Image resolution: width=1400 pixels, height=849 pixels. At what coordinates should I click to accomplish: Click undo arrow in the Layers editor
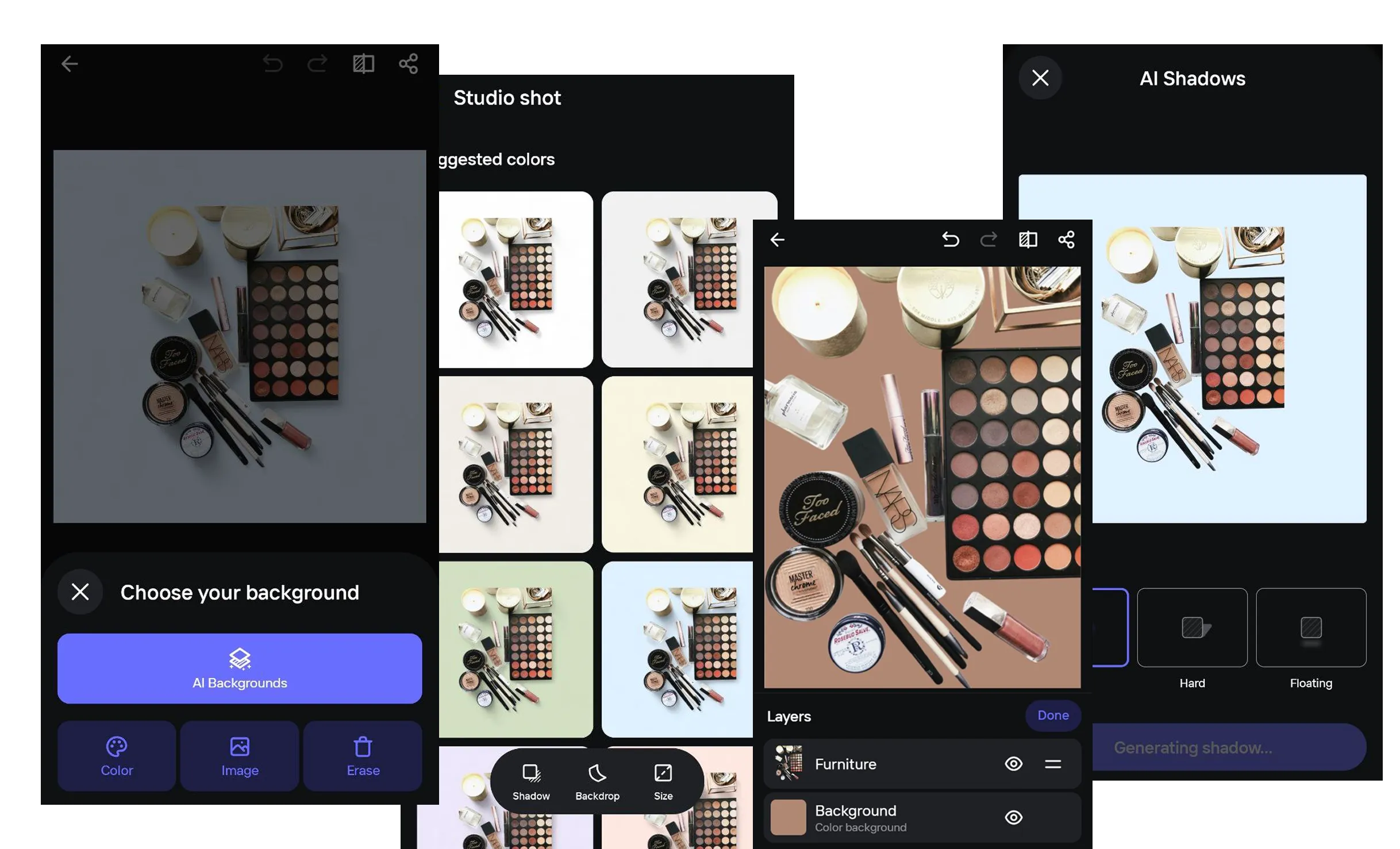(950, 240)
